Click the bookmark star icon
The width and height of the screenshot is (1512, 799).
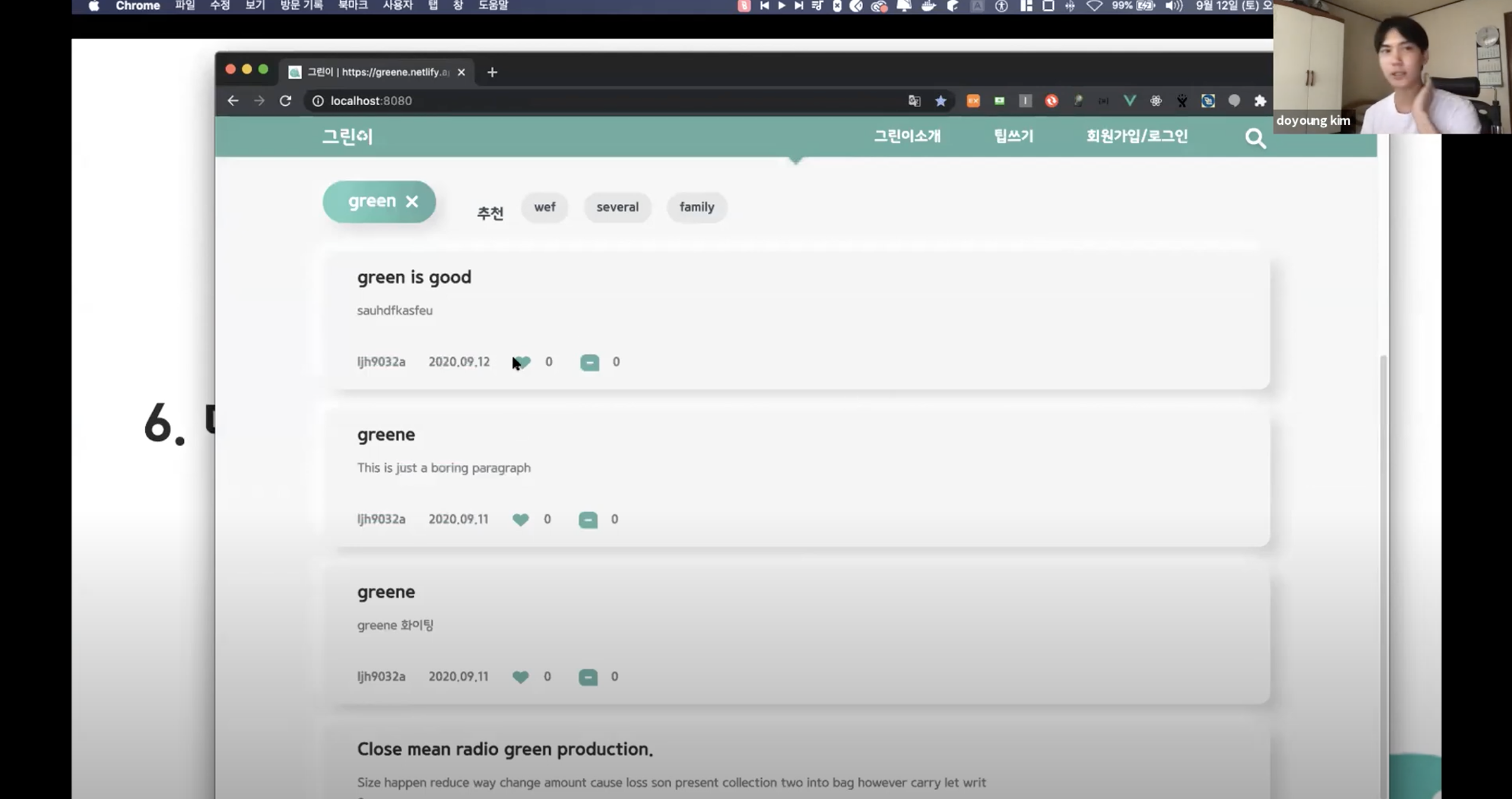pyautogui.click(x=940, y=100)
